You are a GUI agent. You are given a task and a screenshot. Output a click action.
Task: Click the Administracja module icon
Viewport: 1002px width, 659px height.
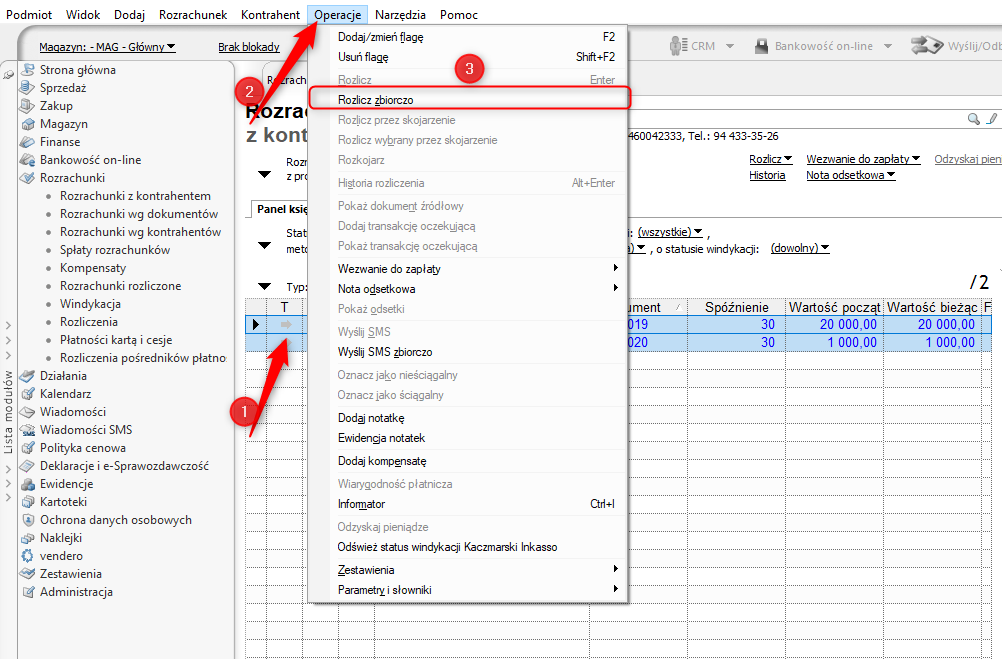point(27,592)
